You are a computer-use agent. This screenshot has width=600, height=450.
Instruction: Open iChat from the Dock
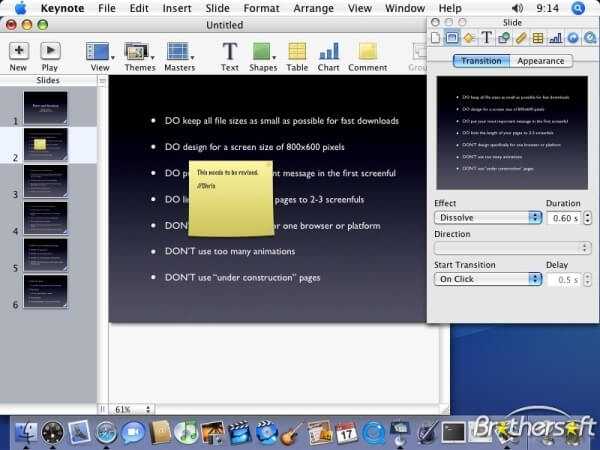[133, 433]
